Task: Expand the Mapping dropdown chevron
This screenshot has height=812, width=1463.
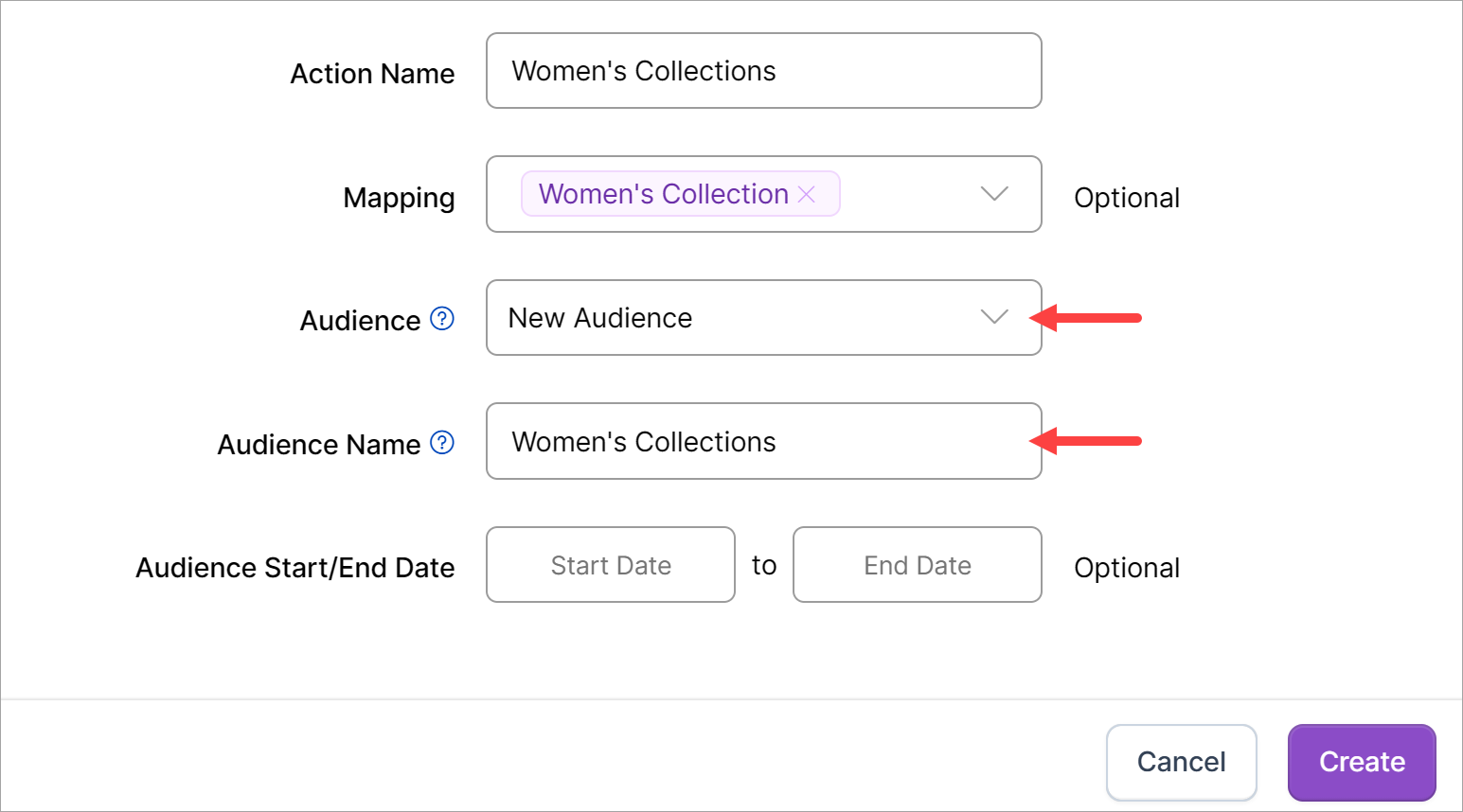Action: [993, 194]
